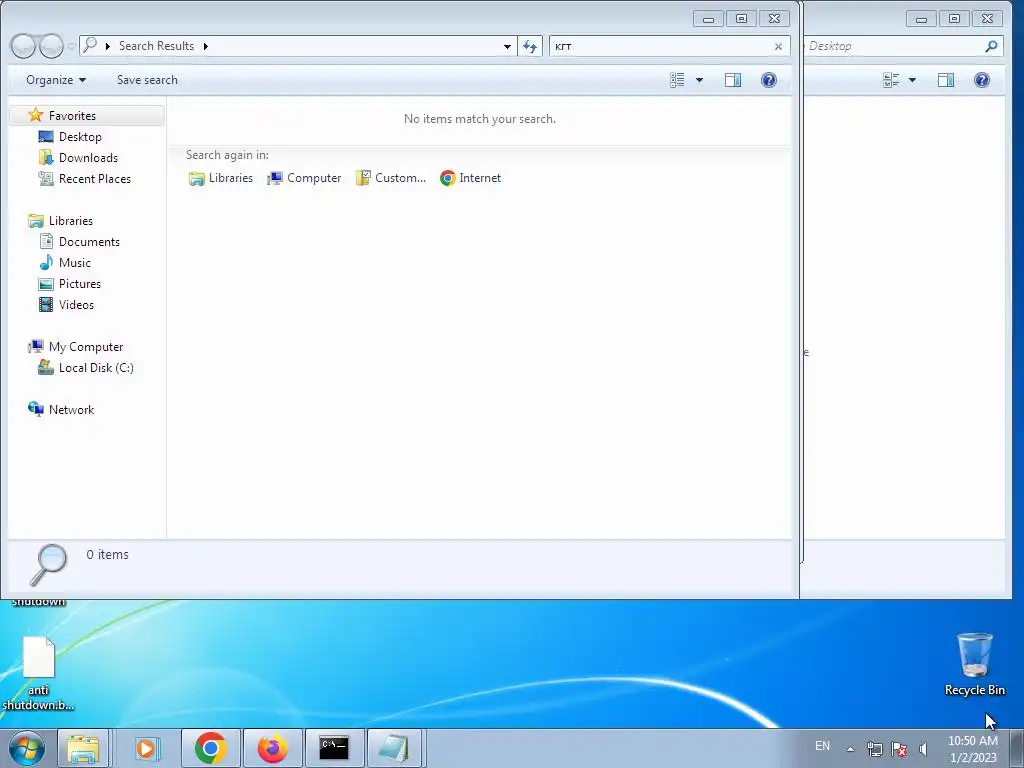This screenshot has height=768, width=1024.
Task: Open Google Chrome from taskbar
Action: click(210, 748)
